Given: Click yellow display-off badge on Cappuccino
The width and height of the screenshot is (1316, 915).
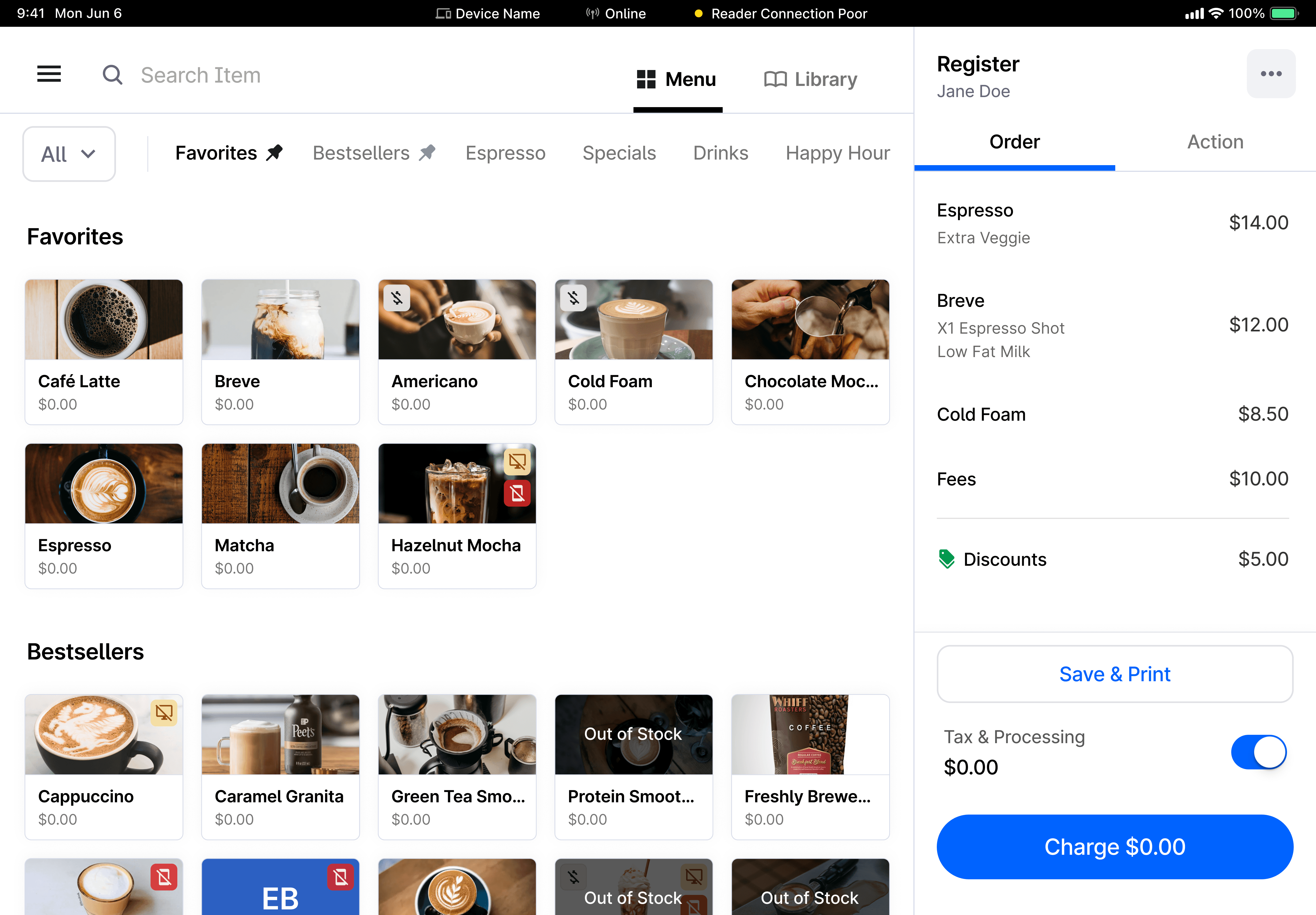Looking at the screenshot, I should click(x=164, y=713).
